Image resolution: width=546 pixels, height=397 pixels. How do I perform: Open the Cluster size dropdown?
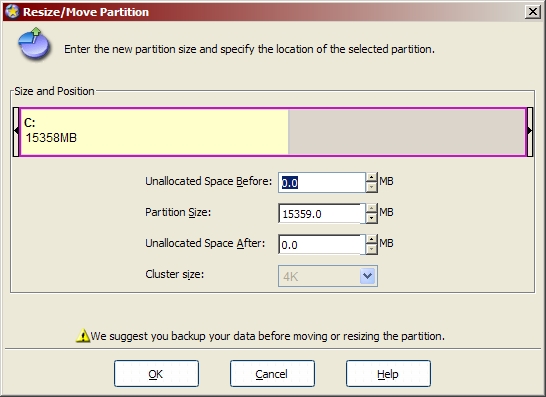pos(367,276)
